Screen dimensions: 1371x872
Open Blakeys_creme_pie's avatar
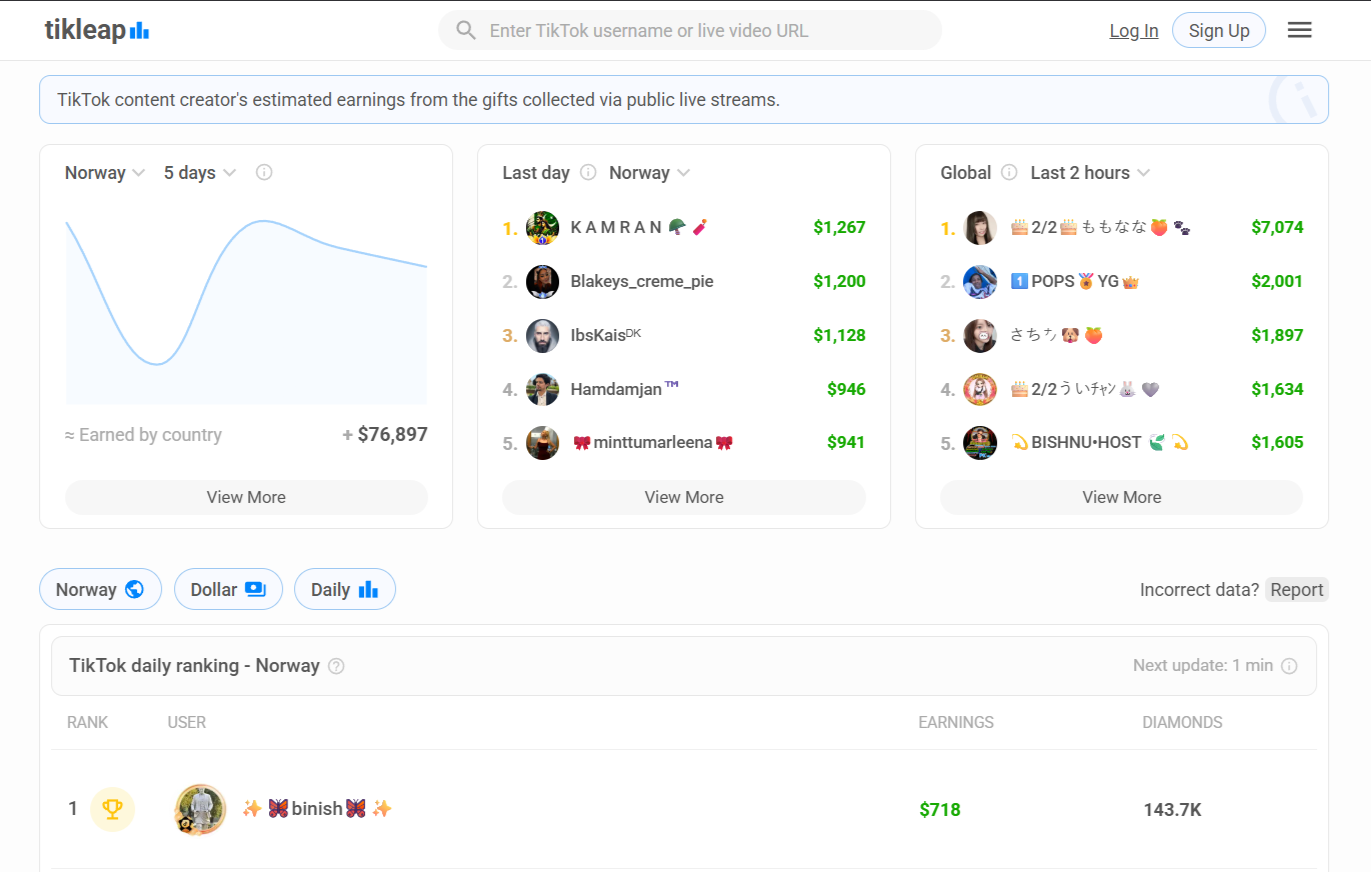[x=542, y=282]
